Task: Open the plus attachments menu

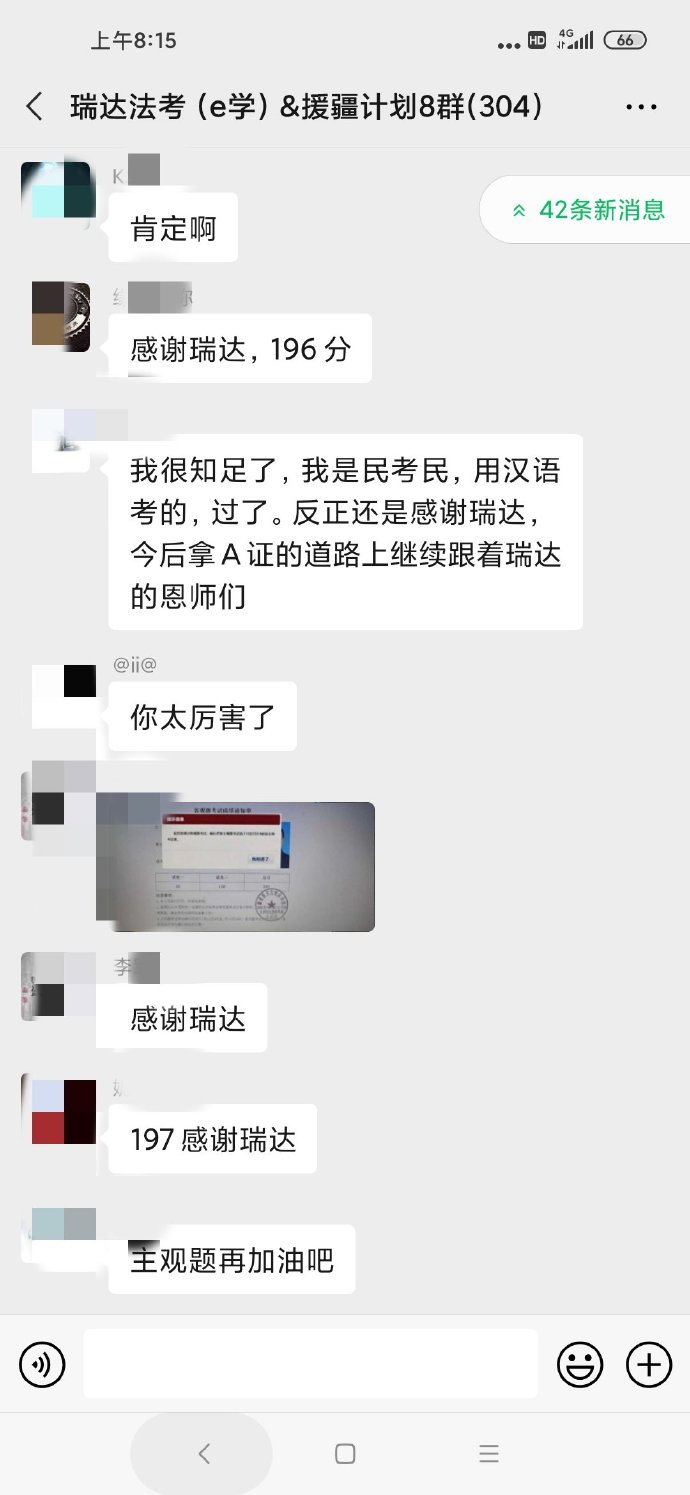Action: point(648,1365)
